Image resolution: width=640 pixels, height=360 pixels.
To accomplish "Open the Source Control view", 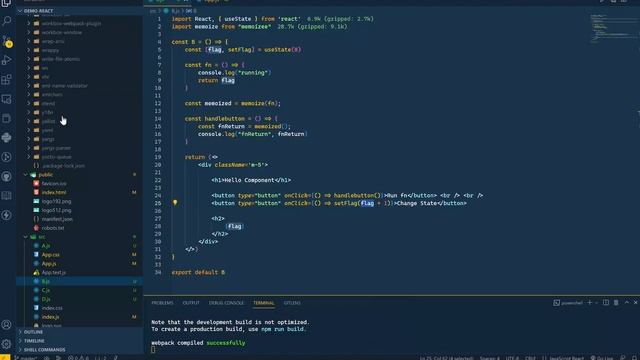I will [x=7, y=41].
